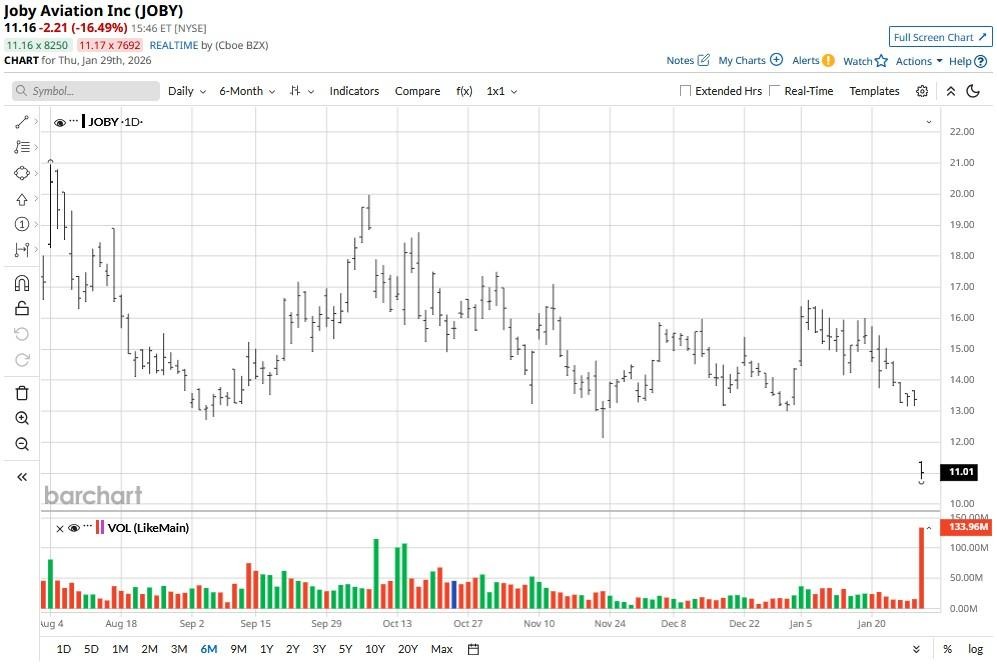Open chart settings gear

[922, 91]
